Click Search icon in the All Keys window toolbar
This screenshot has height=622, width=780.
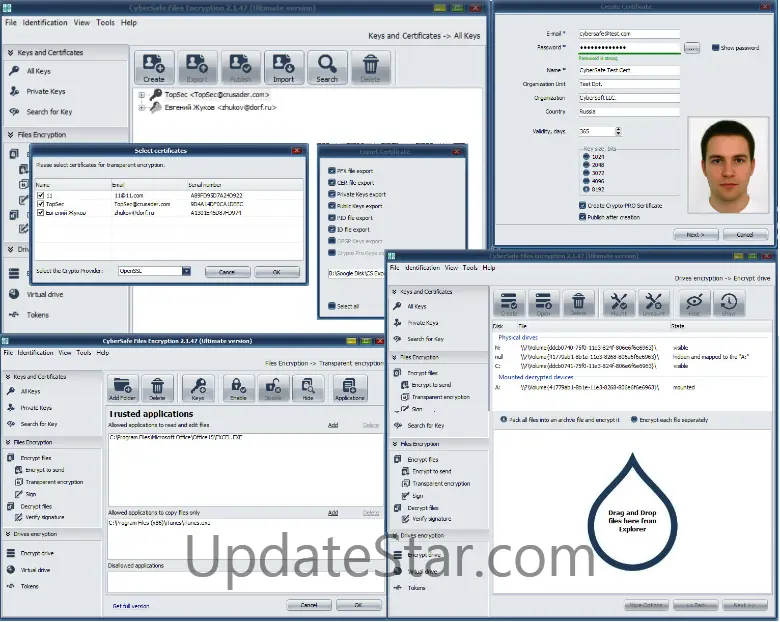[327, 67]
